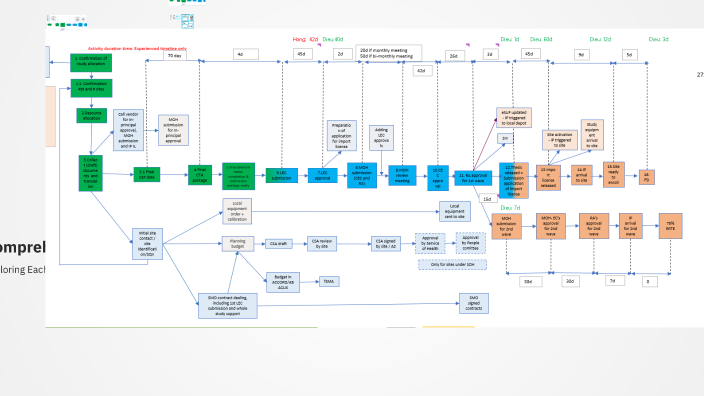704x396 pixels.
Task: Select the '70 day' duration label
Action: coord(175,56)
